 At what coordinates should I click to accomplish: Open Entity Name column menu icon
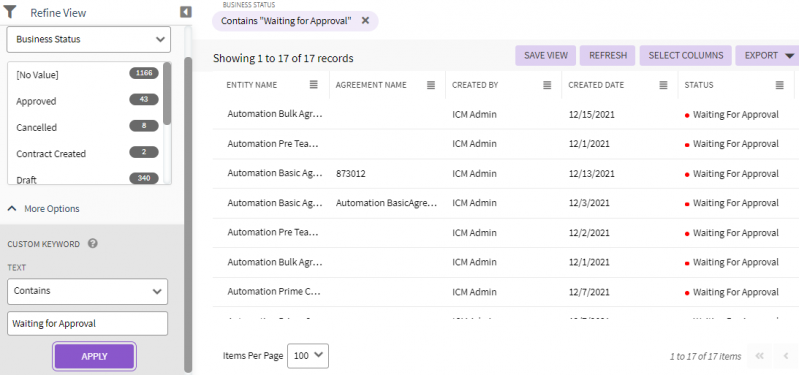click(314, 85)
